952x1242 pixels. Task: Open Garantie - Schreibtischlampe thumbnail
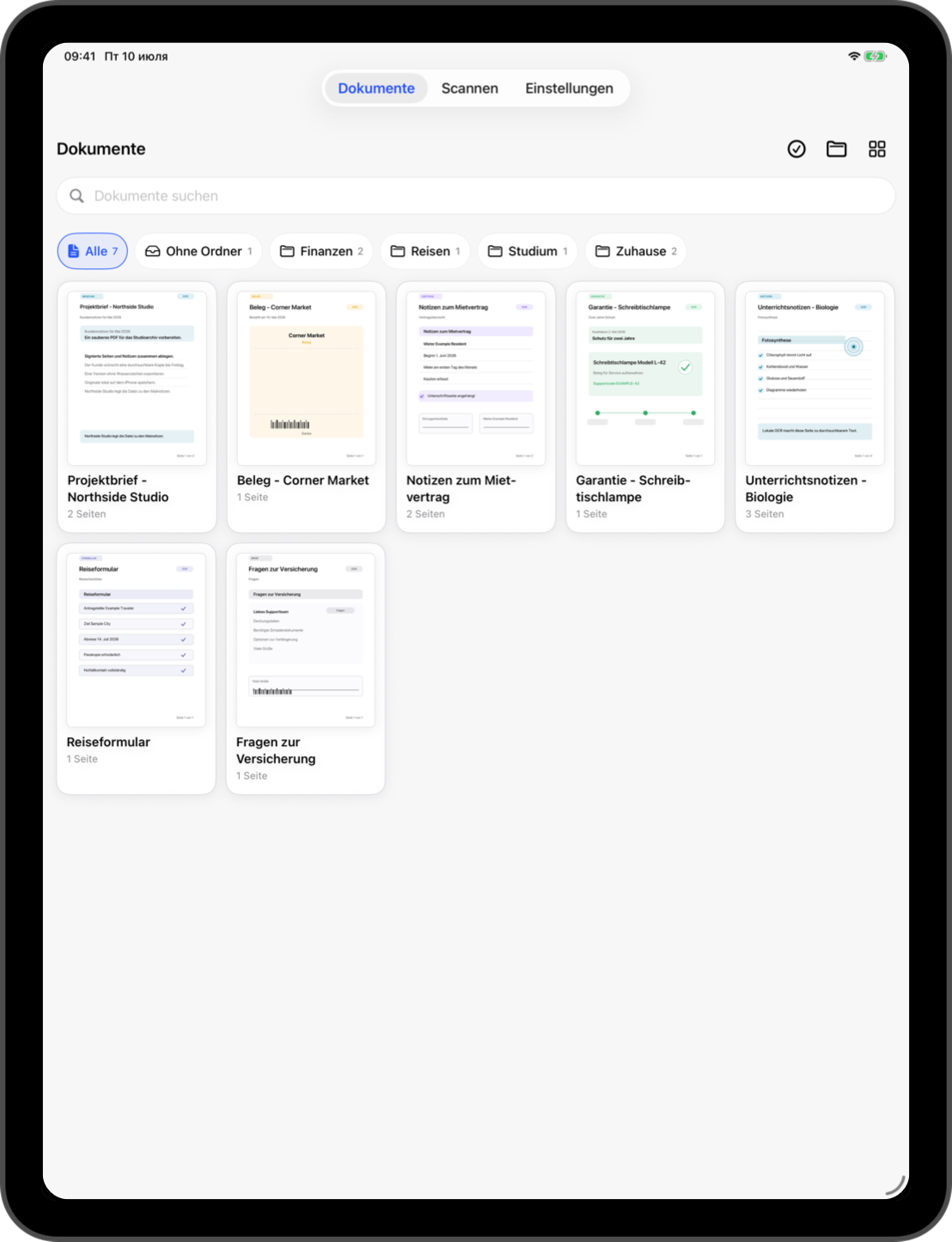tap(645, 378)
